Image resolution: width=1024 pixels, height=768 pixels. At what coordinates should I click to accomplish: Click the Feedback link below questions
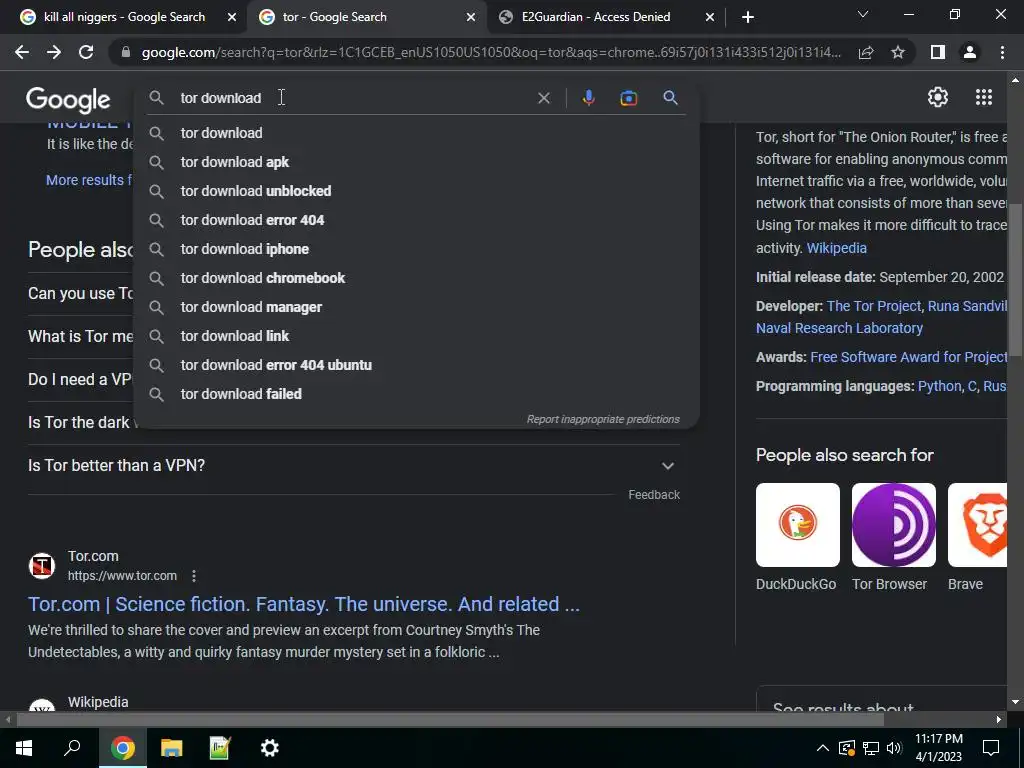pos(654,495)
